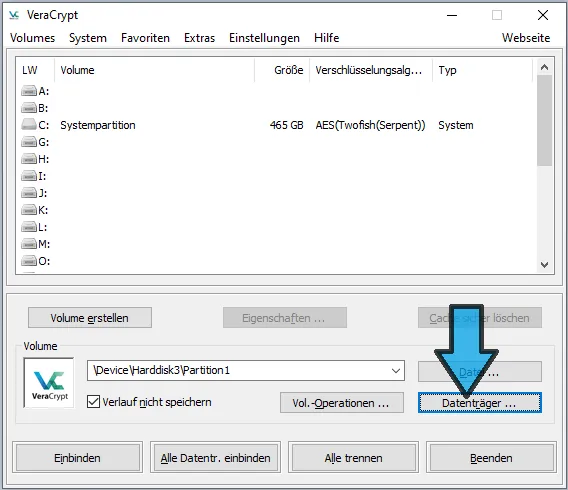Expand the volume path dropdown arrow
Viewport: 568px width, 490px height.
click(x=396, y=370)
